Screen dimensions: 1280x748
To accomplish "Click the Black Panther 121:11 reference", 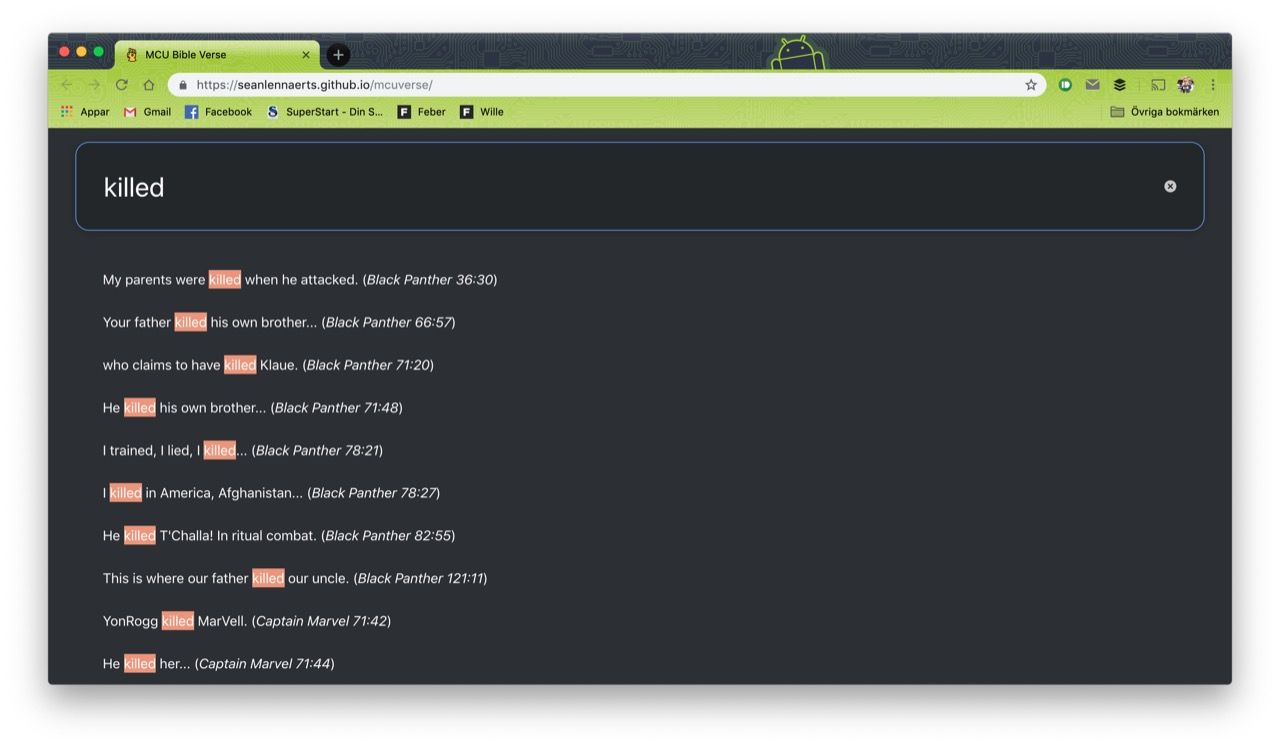I will click(420, 578).
